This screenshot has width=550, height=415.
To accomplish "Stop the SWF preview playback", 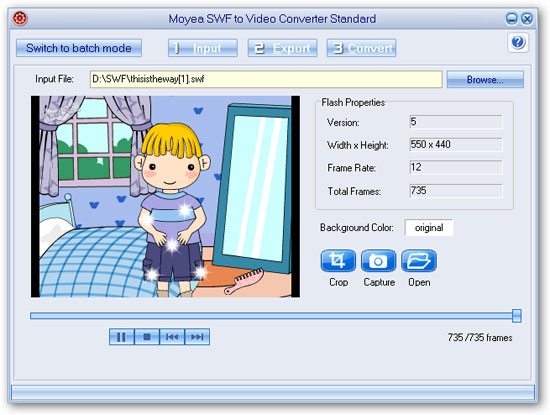I will tap(147, 337).
